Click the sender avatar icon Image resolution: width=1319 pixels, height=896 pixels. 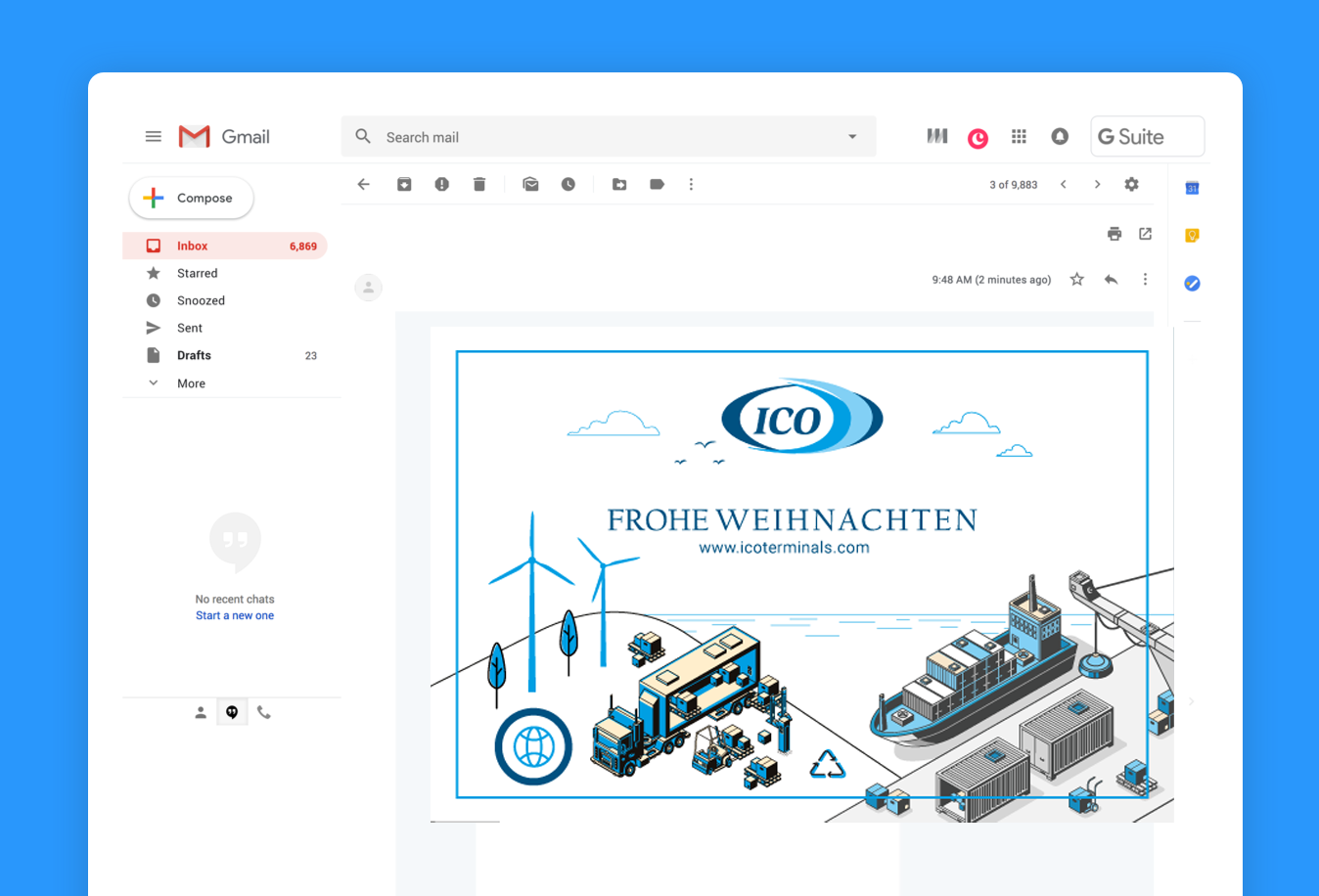[x=368, y=288]
